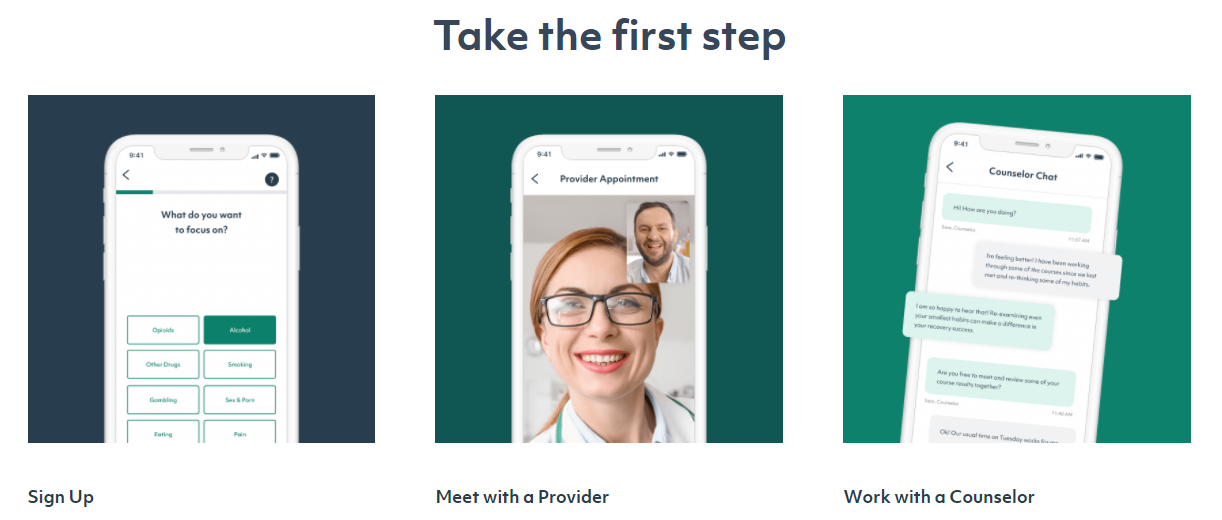Click the Meet with a Provider heading
The width and height of the screenshot is (1222, 520).
(x=522, y=497)
